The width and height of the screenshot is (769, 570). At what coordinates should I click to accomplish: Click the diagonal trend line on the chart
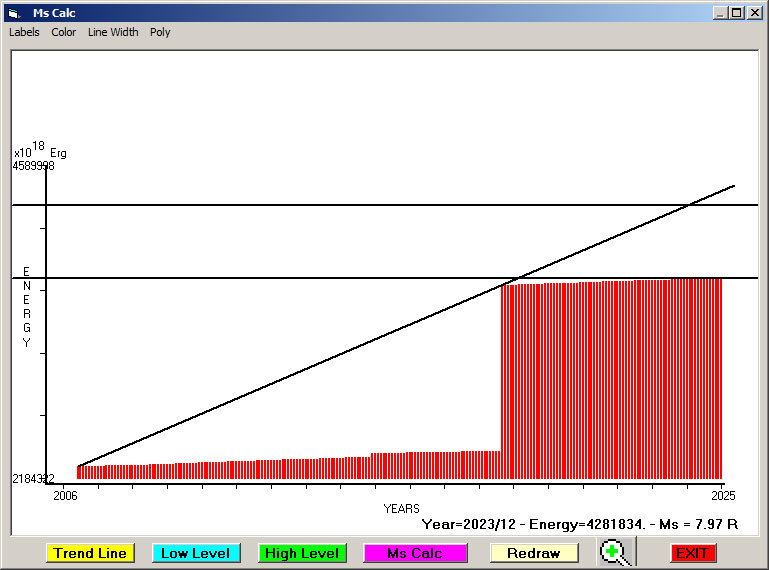coord(300,374)
